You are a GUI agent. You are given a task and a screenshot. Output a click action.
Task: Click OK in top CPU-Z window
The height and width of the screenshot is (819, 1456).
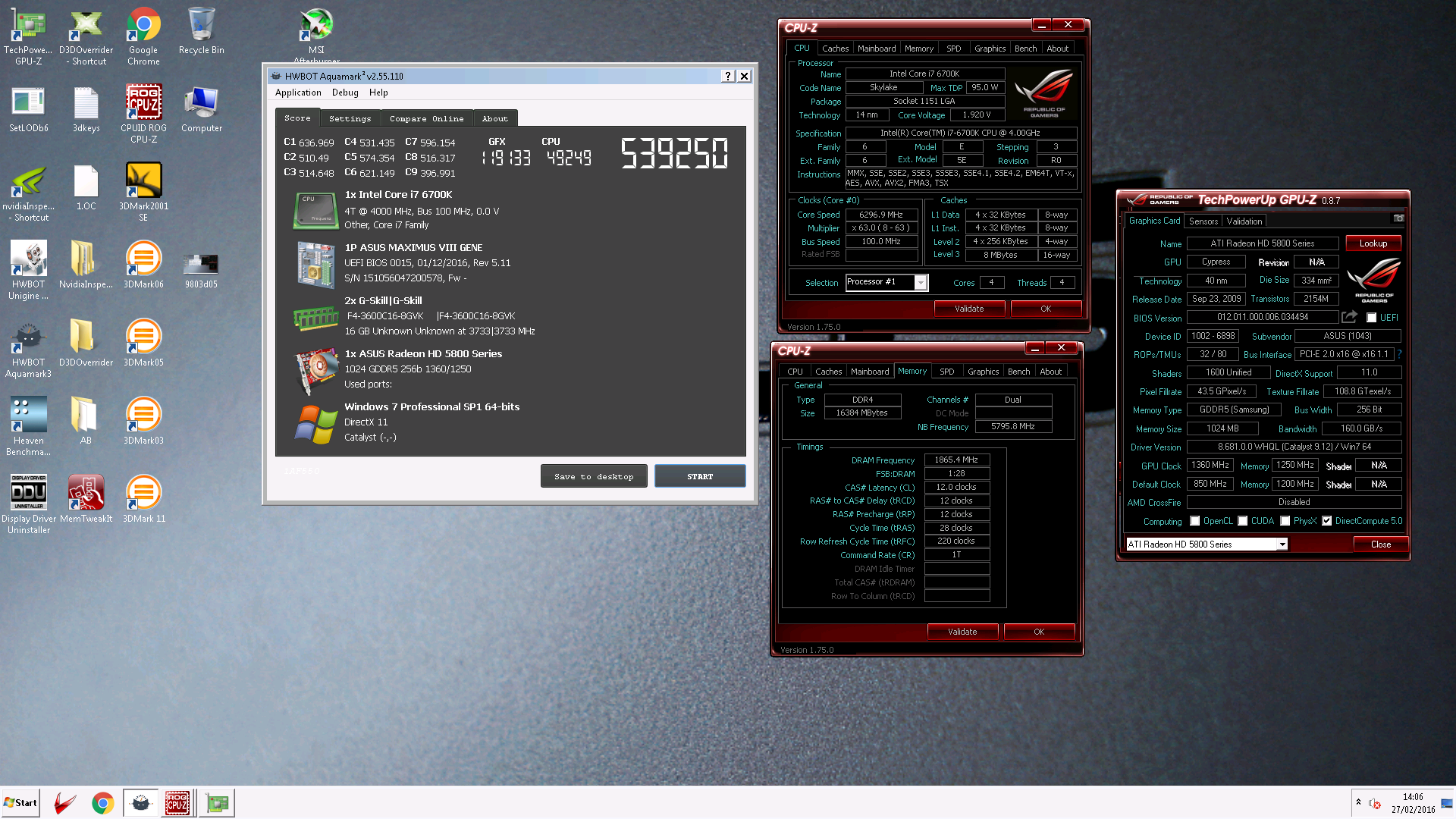click(1046, 309)
